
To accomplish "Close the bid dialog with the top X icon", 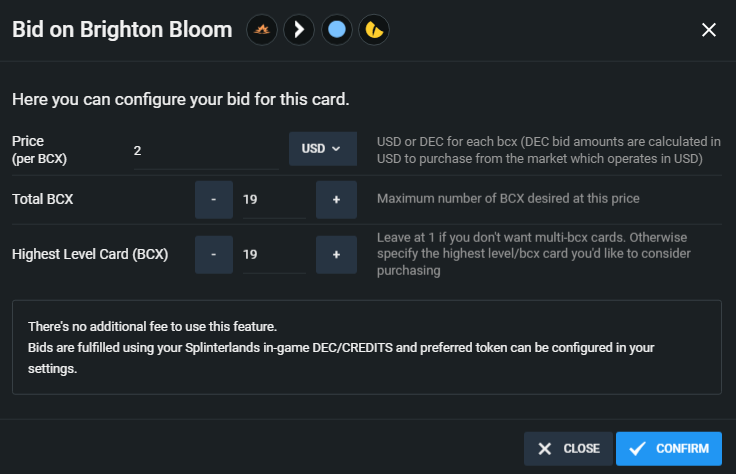I will (709, 30).
